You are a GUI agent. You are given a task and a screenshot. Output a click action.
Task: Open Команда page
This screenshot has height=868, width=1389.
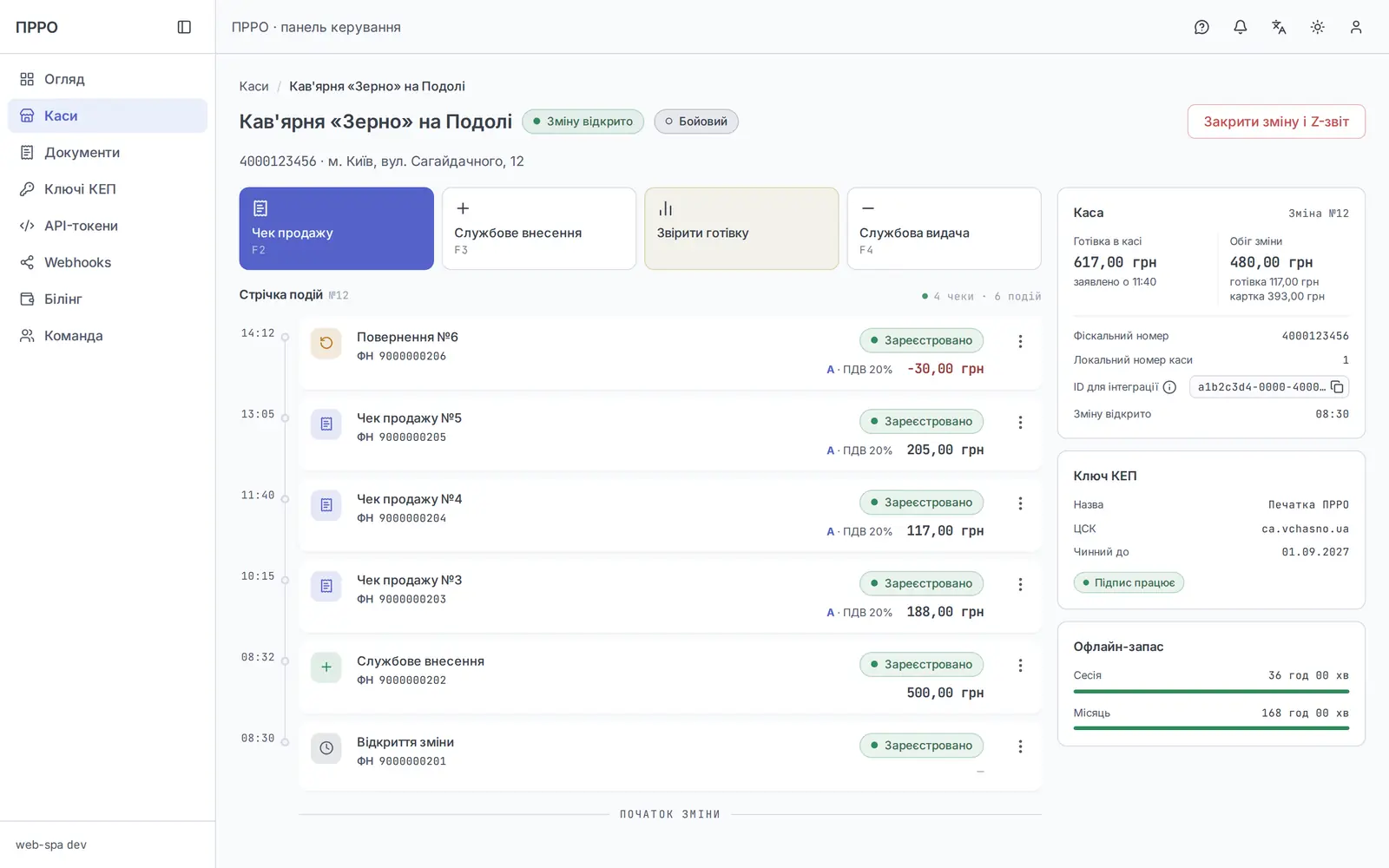point(108,336)
